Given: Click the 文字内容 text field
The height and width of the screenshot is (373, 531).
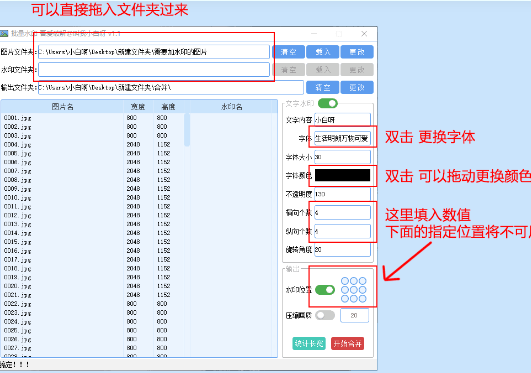Looking at the screenshot, I should pyautogui.click(x=342, y=120).
